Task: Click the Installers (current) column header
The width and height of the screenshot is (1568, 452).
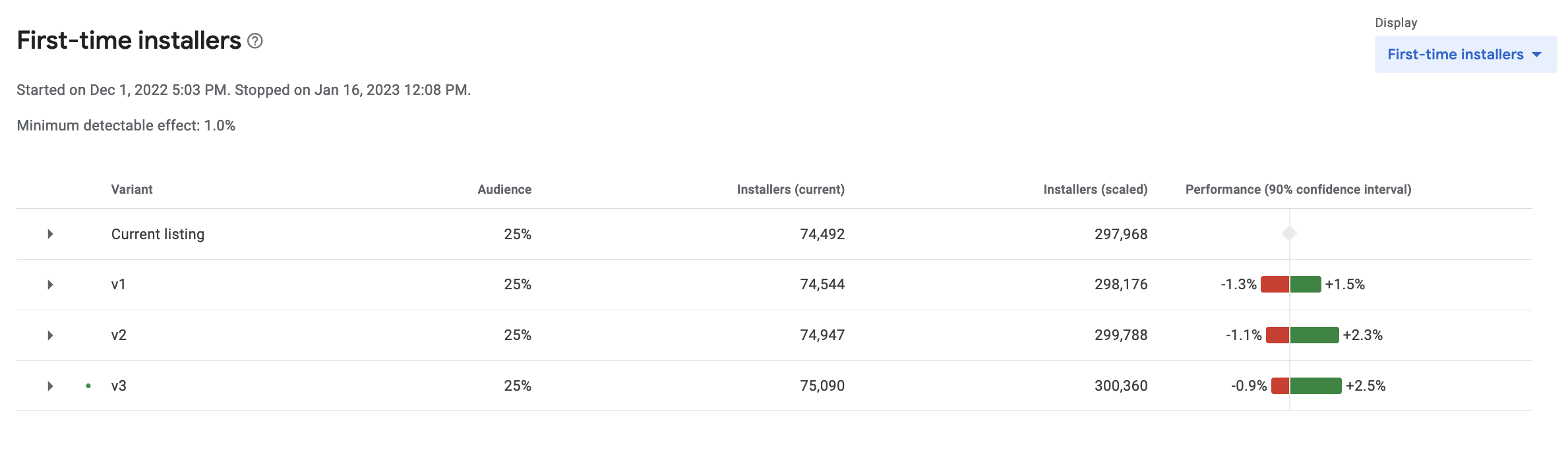Action: [x=791, y=190]
